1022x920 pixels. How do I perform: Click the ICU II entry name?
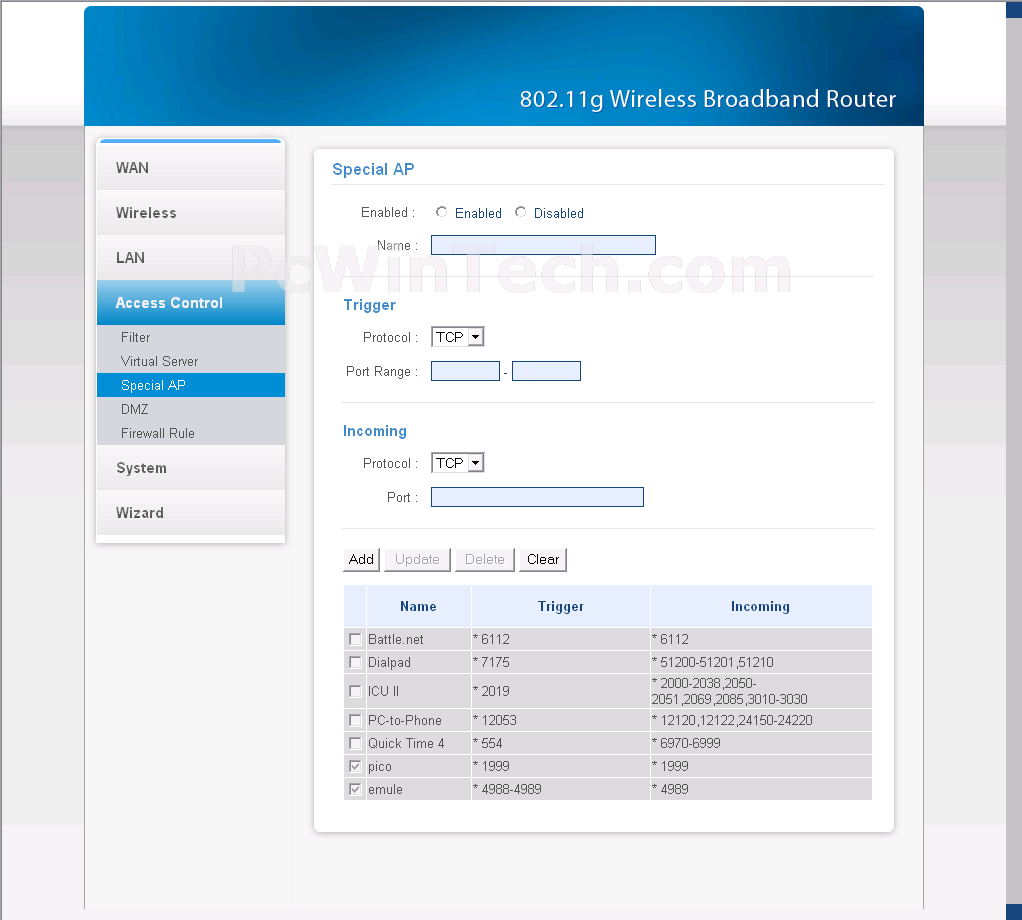pyautogui.click(x=383, y=691)
